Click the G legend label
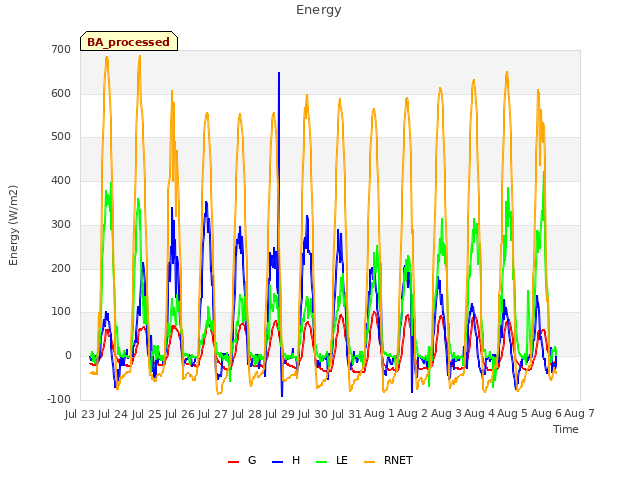The width and height of the screenshot is (640, 480). [x=252, y=460]
